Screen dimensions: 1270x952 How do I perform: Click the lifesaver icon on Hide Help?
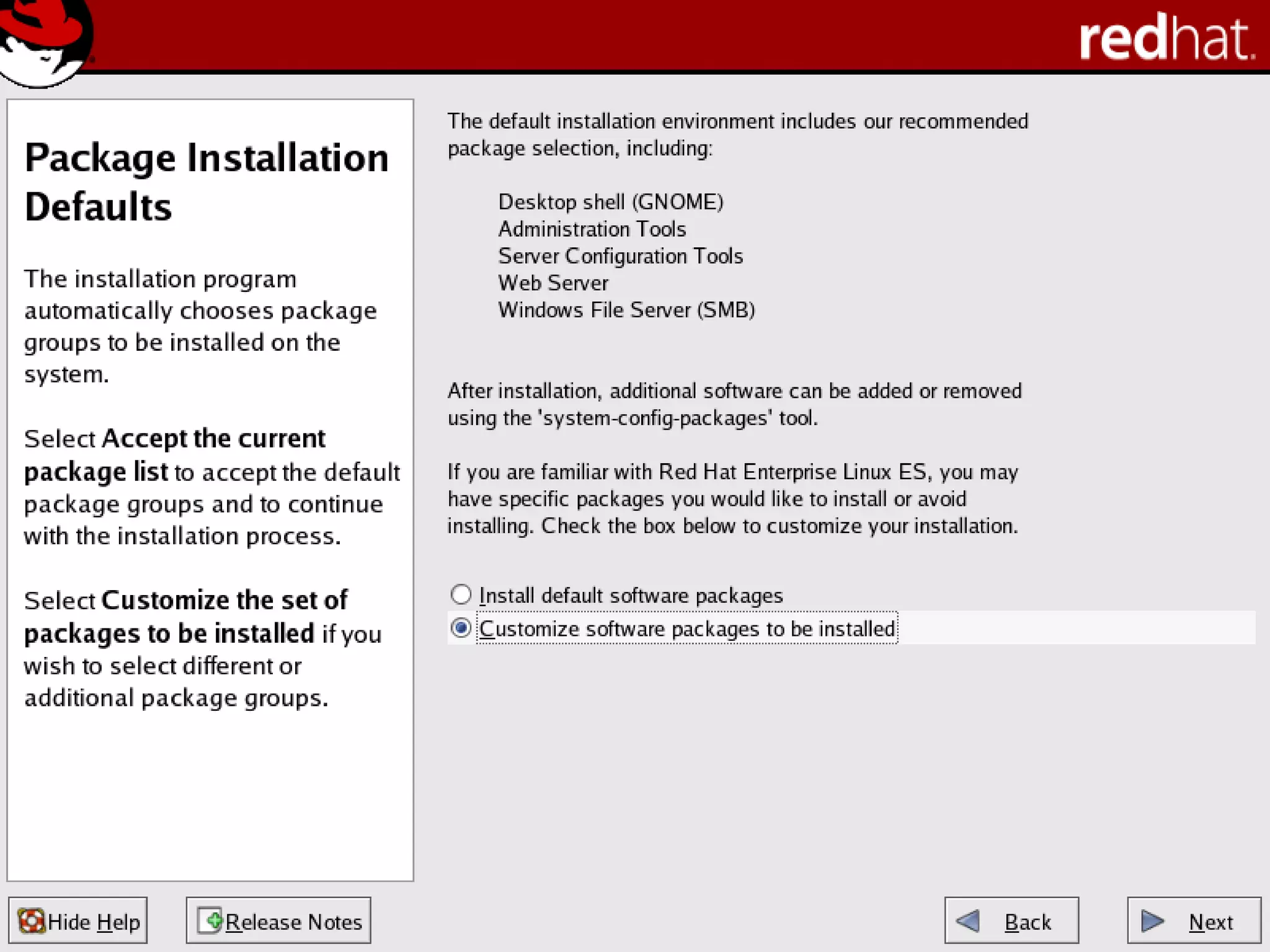(31, 921)
